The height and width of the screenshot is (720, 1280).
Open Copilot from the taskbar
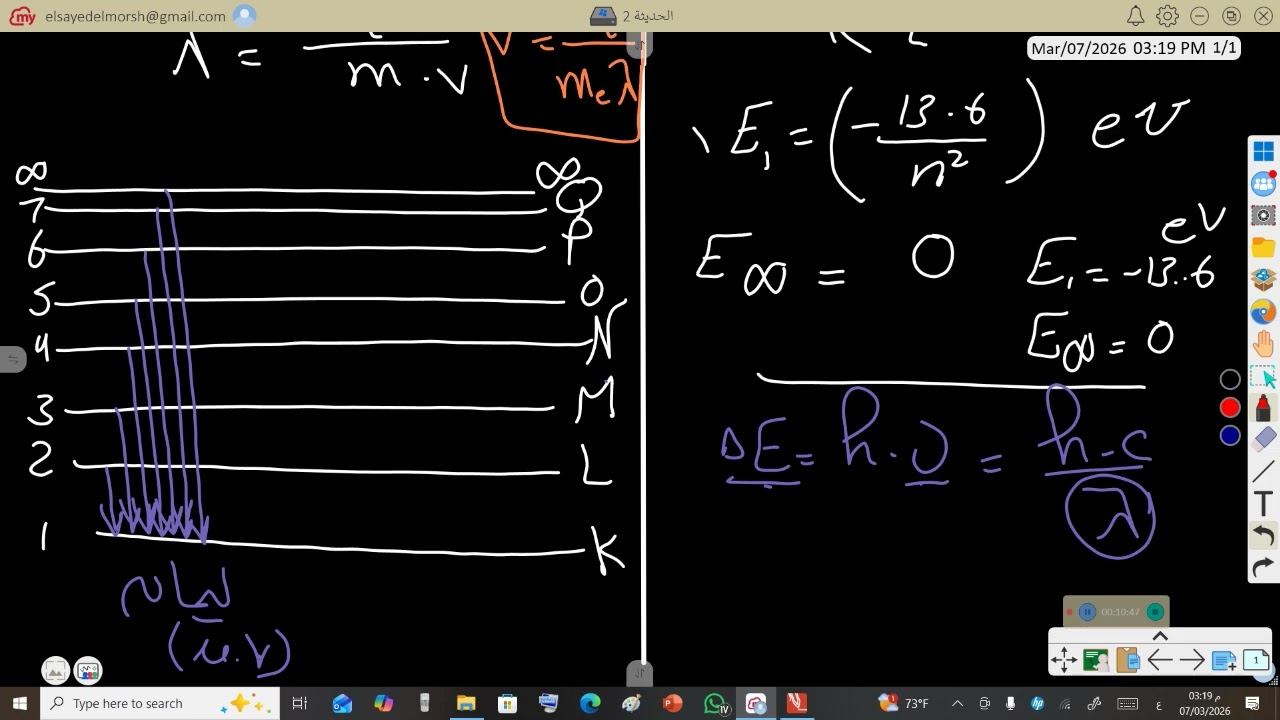click(x=384, y=703)
